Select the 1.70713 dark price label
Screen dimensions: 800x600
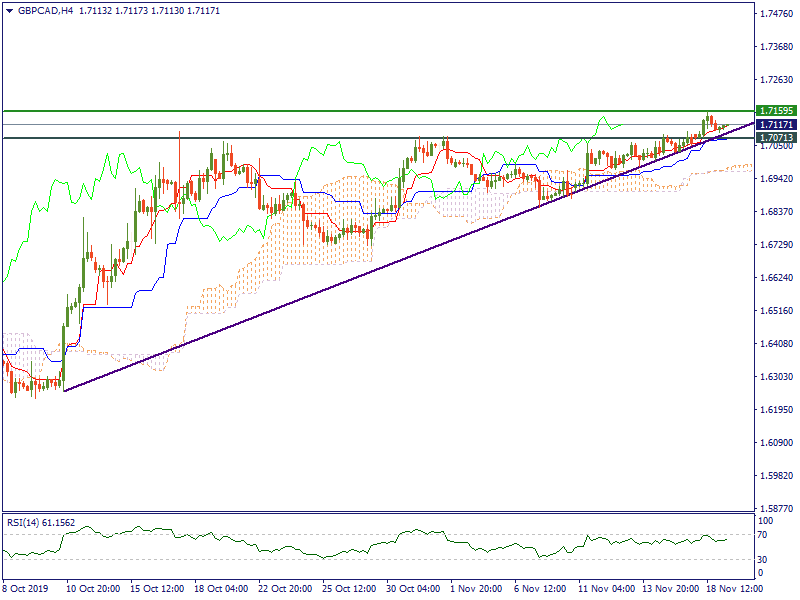(776, 137)
